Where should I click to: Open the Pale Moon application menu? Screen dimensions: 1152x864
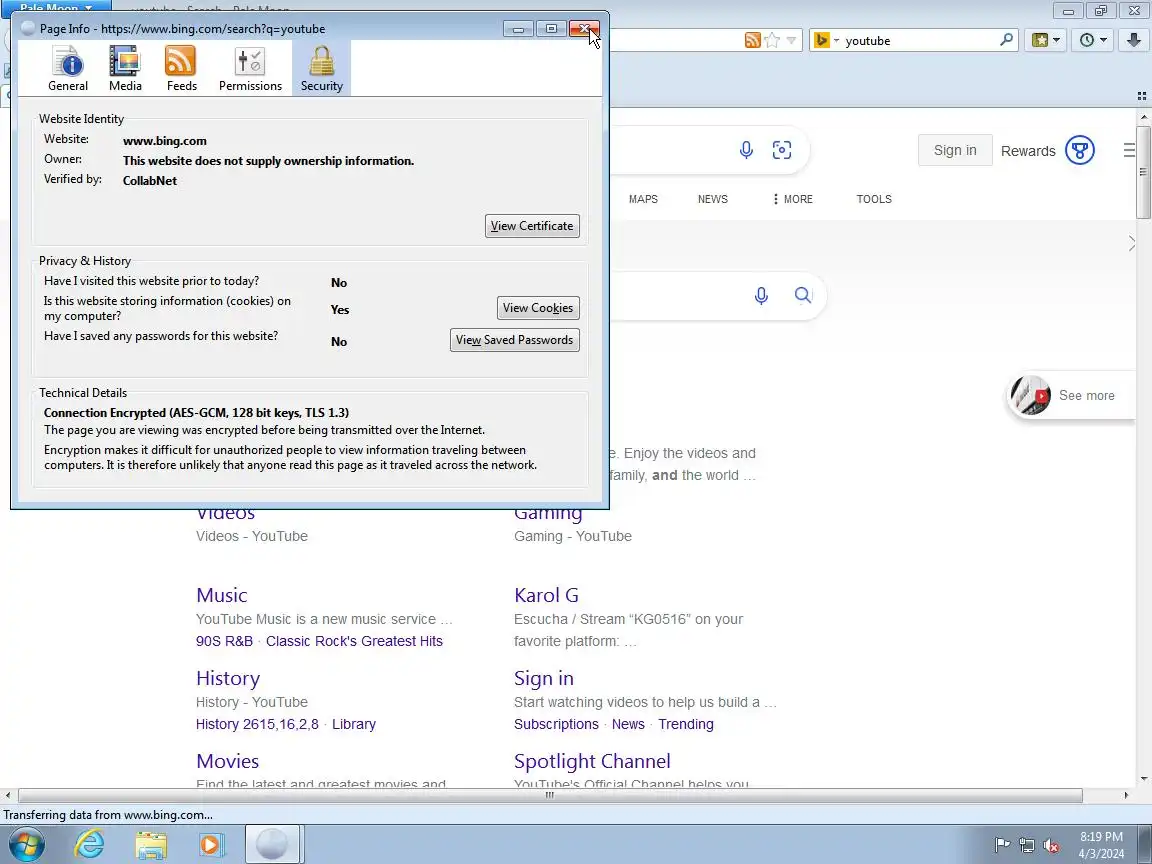57,8
